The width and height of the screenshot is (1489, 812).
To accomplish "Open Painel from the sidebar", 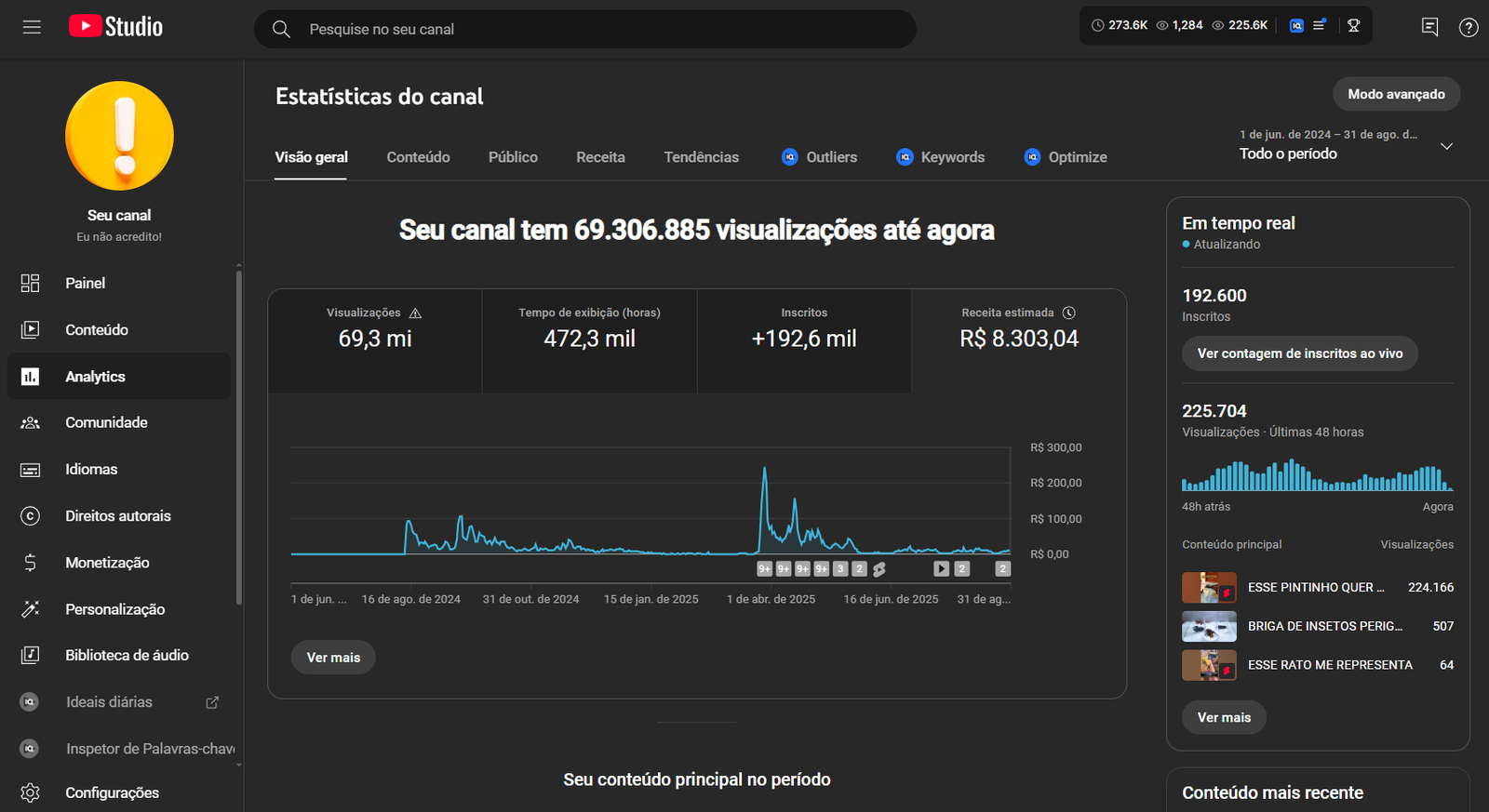I will point(119,283).
